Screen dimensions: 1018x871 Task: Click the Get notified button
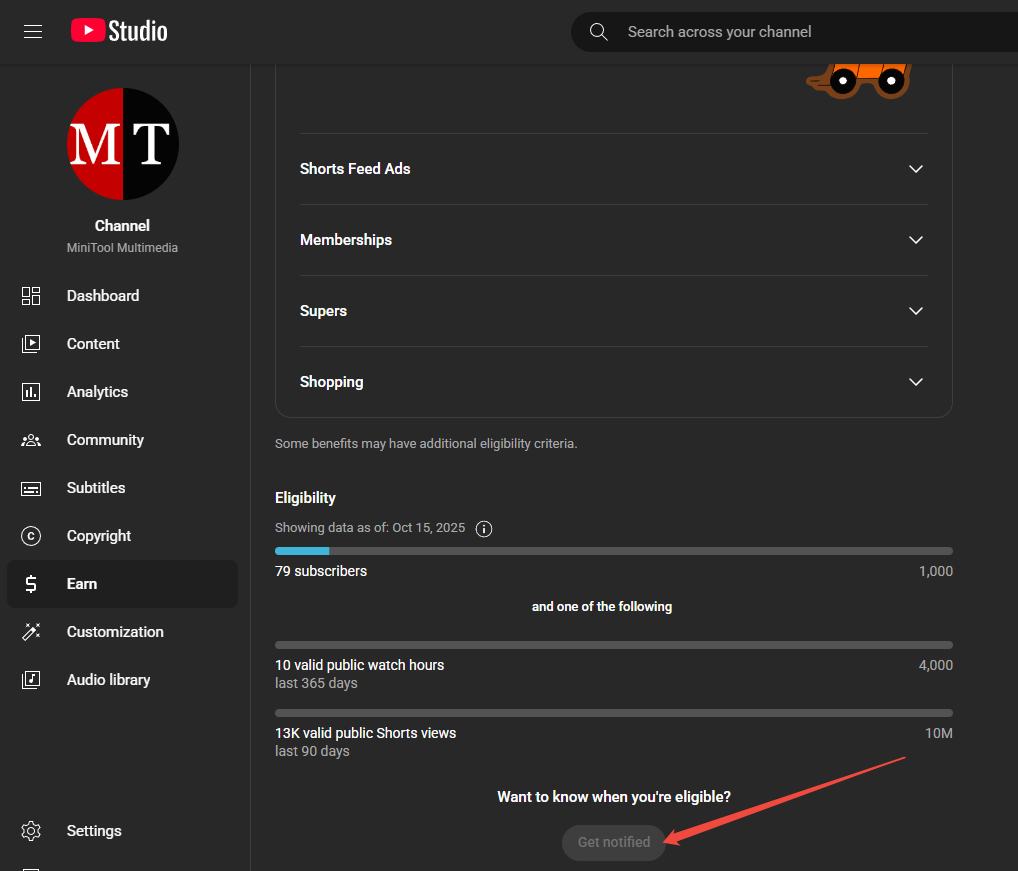(x=613, y=842)
